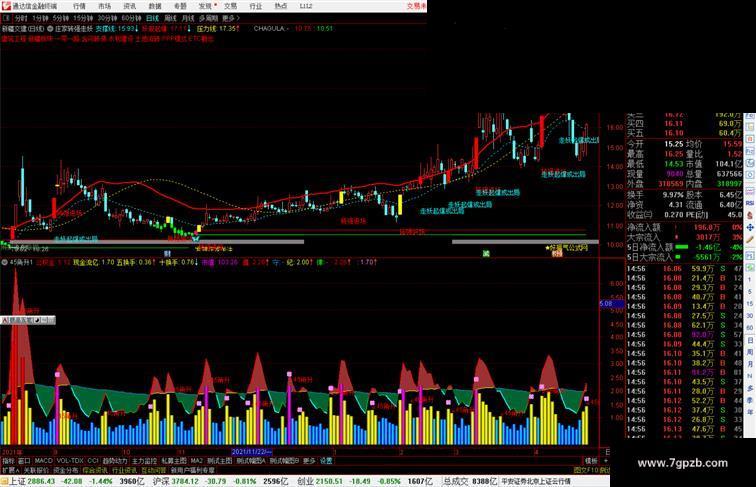Screen dimensions: 756x487
Task: Open the 行情 menu
Action: [79, 6]
